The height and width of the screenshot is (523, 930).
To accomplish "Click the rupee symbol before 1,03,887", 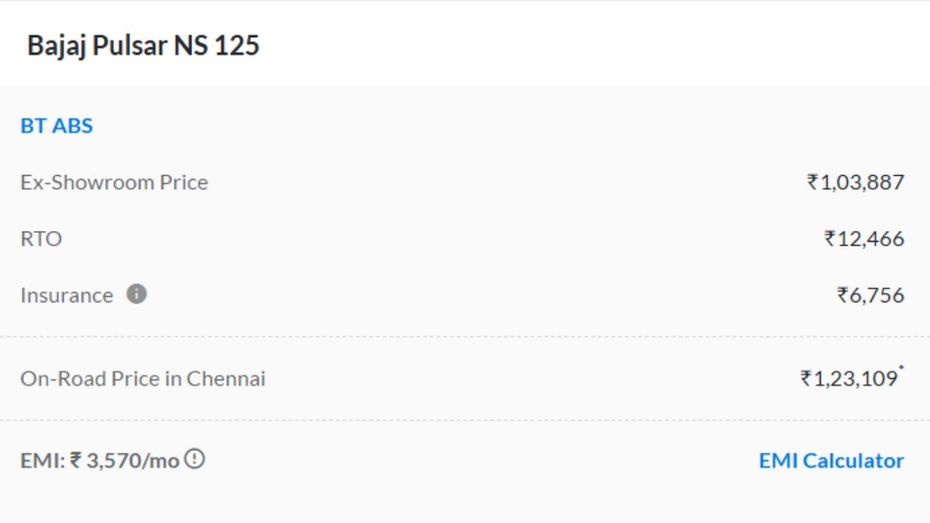I will coord(813,181).
